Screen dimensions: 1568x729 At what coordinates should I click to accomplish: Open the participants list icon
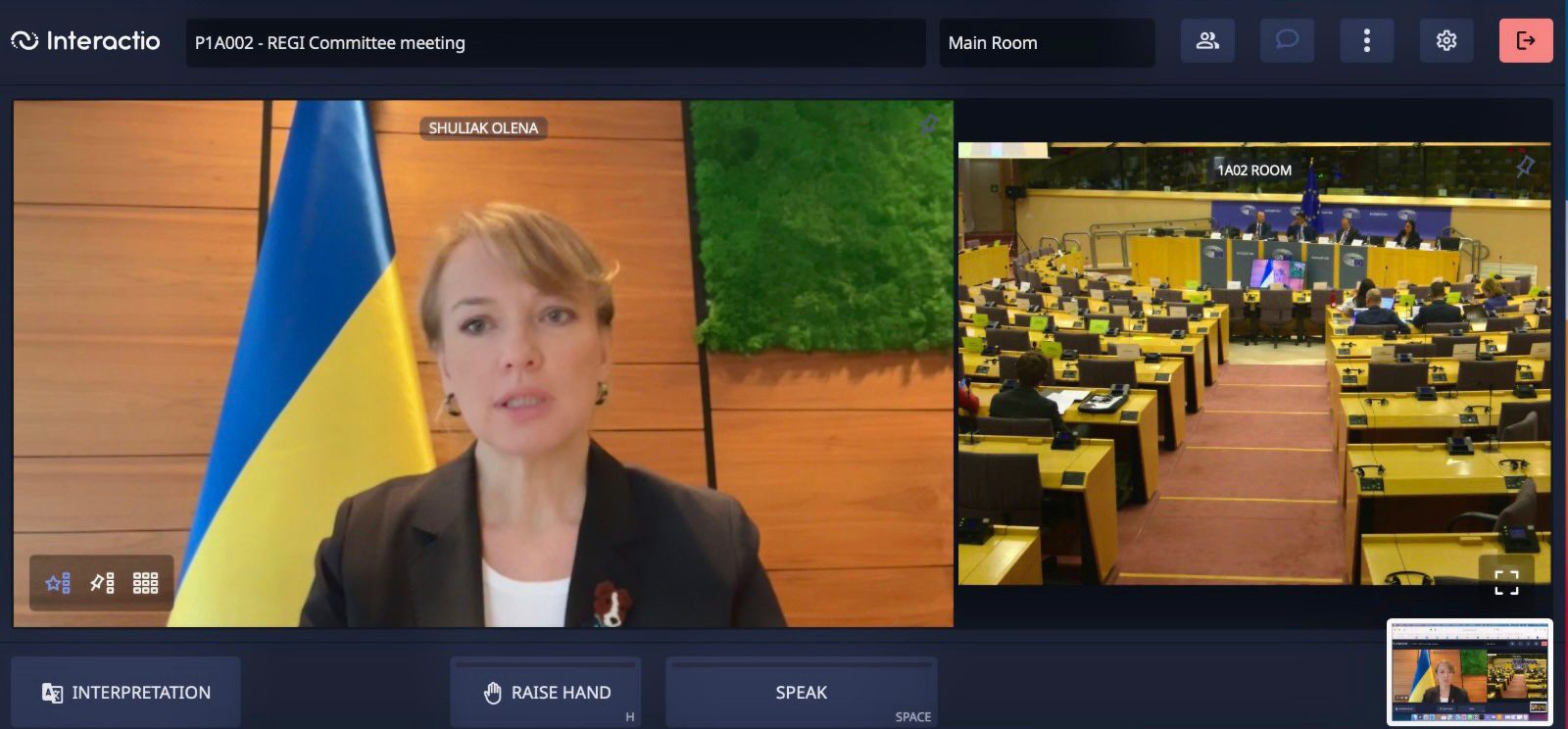(1207, 41)
